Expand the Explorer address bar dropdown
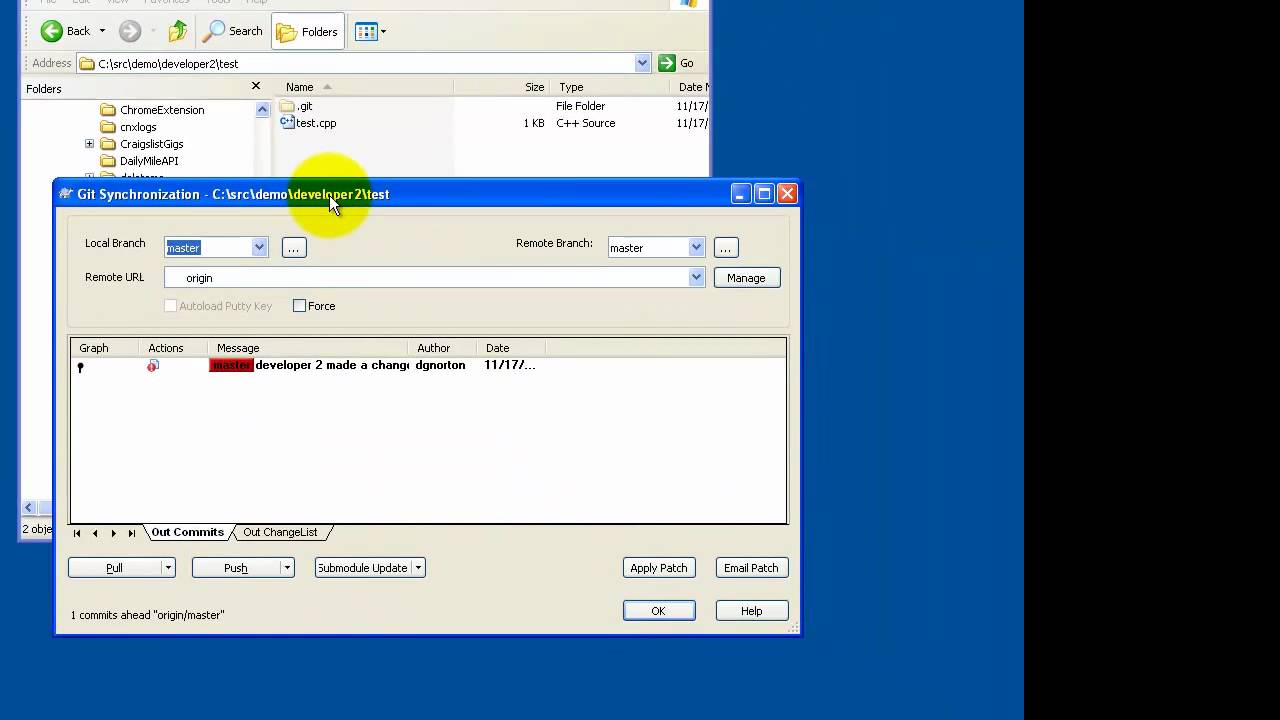Image resolution: width=1280 pixels, height=720 pixels. click(642, 63)
